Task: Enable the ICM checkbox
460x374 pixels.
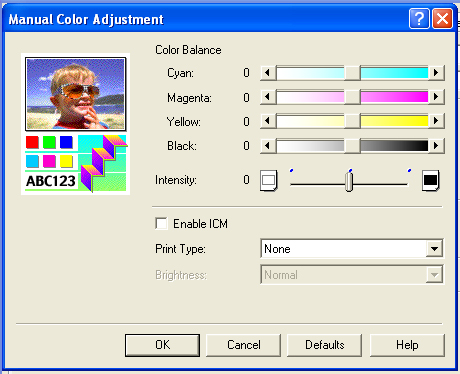Action: tap(161, 223)
